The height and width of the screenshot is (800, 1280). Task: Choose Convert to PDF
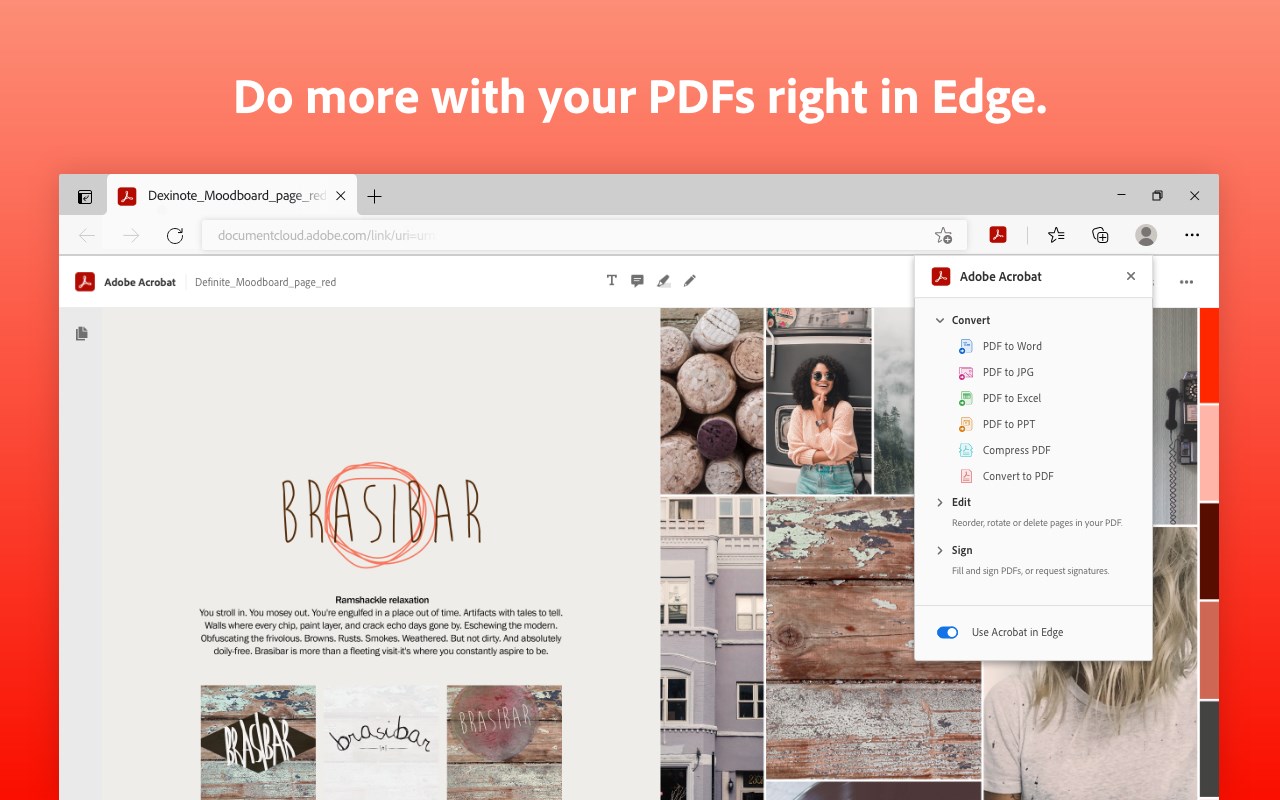click(1018, 476)
